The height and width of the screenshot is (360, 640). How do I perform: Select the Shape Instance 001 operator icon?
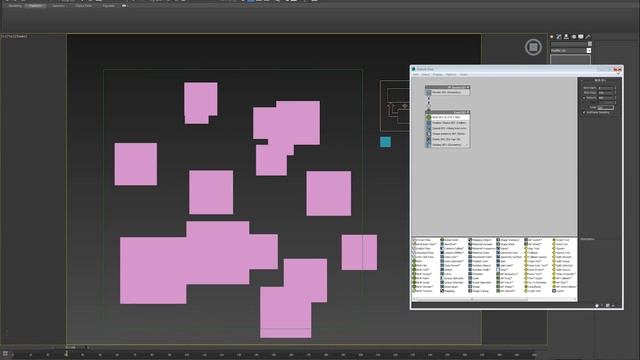point(429,133)
